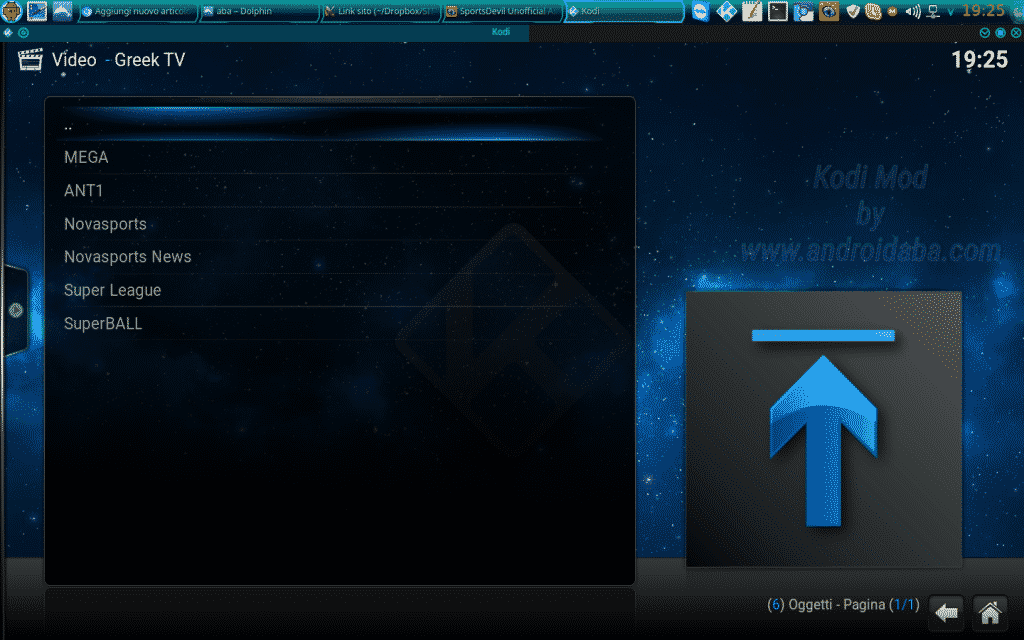The image size is (1024, 640).
Task: Click the Kodi launcher icon in panel
Action: (726, 11)
